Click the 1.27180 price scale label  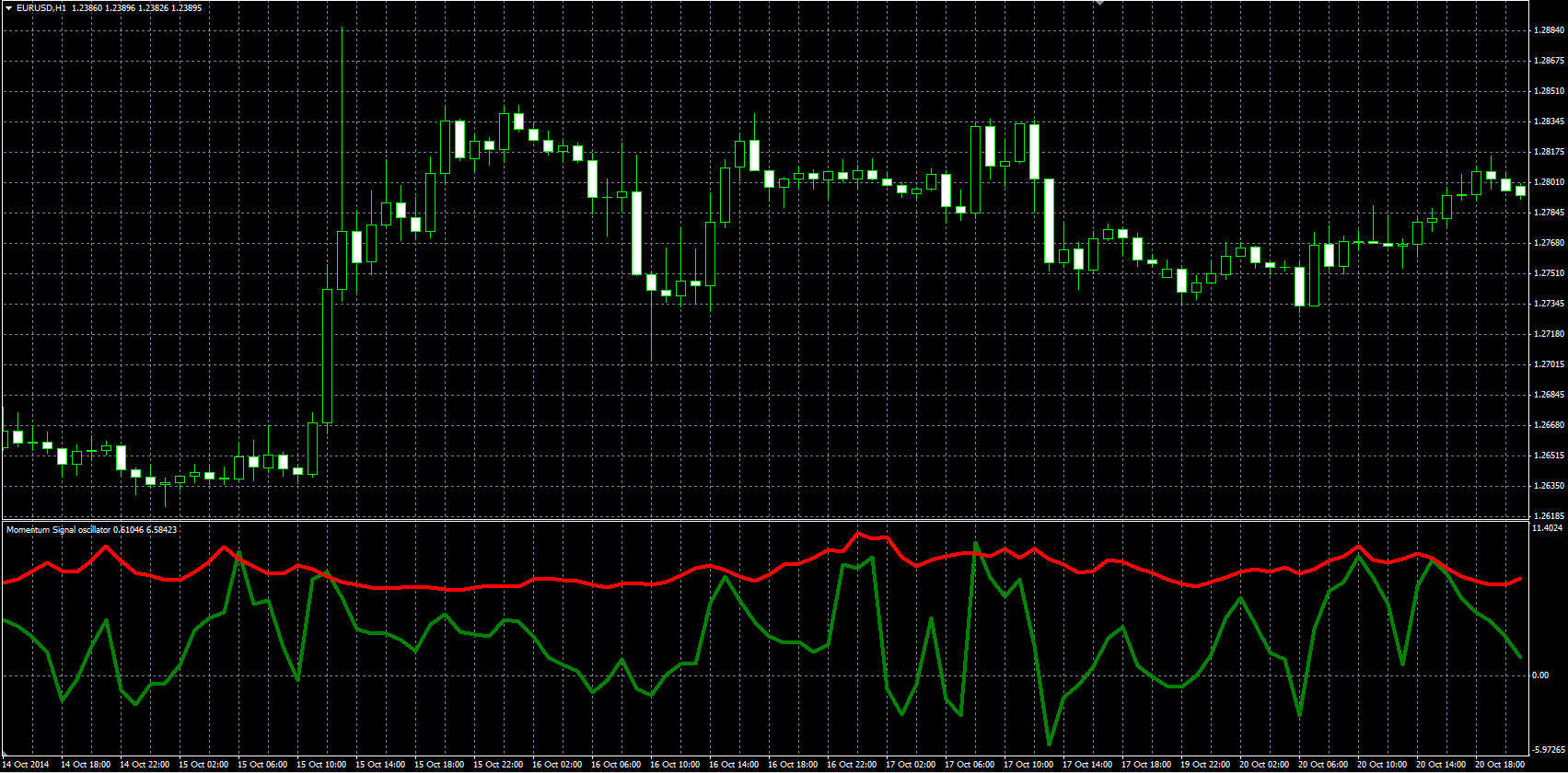tap(1549, 334)
